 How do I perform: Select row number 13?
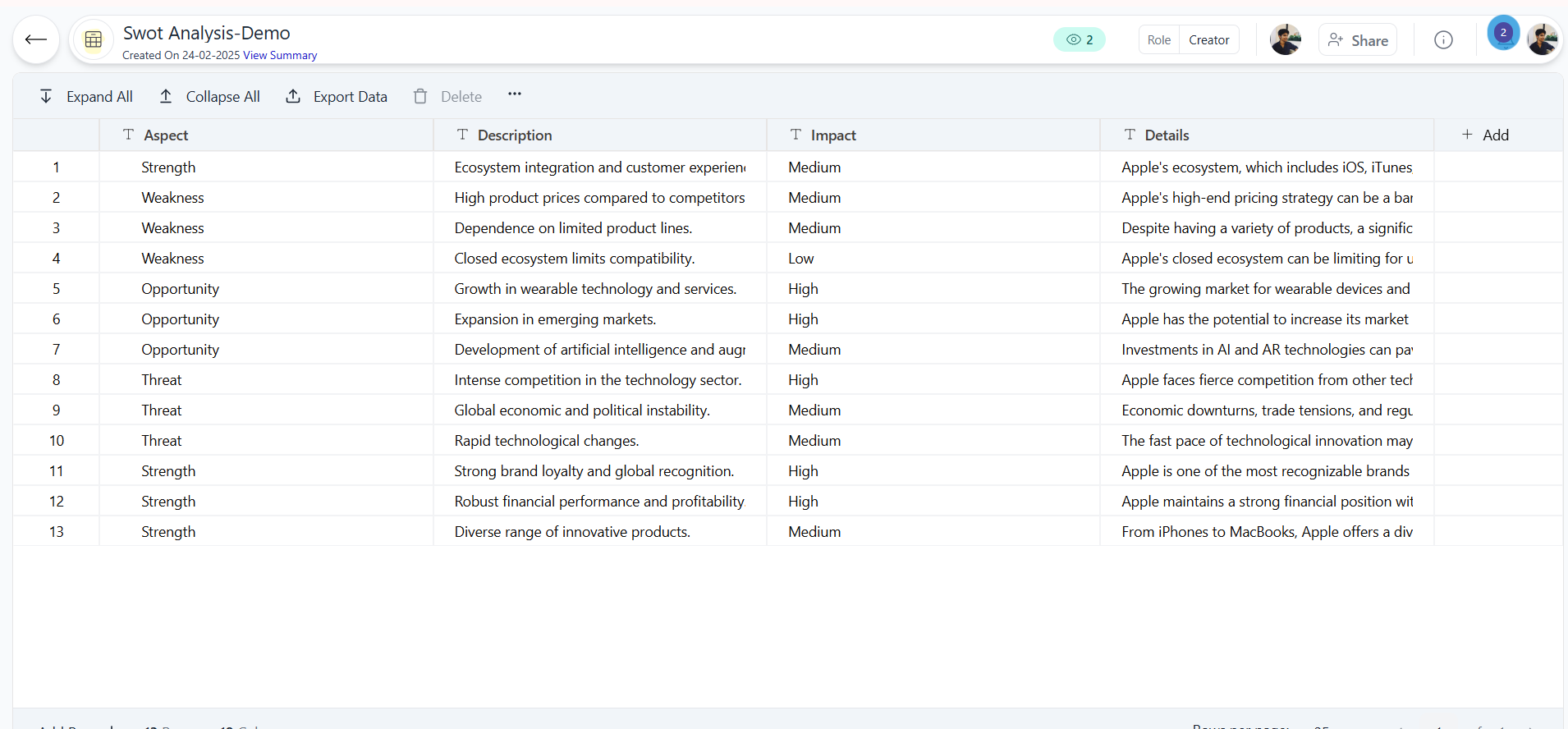[56, 532]
